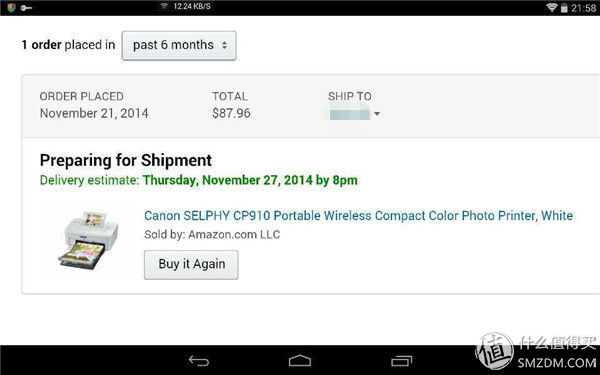Click the Preparing for Shipment heading
This screenshot has width=600, height=375.
(126, 160)
